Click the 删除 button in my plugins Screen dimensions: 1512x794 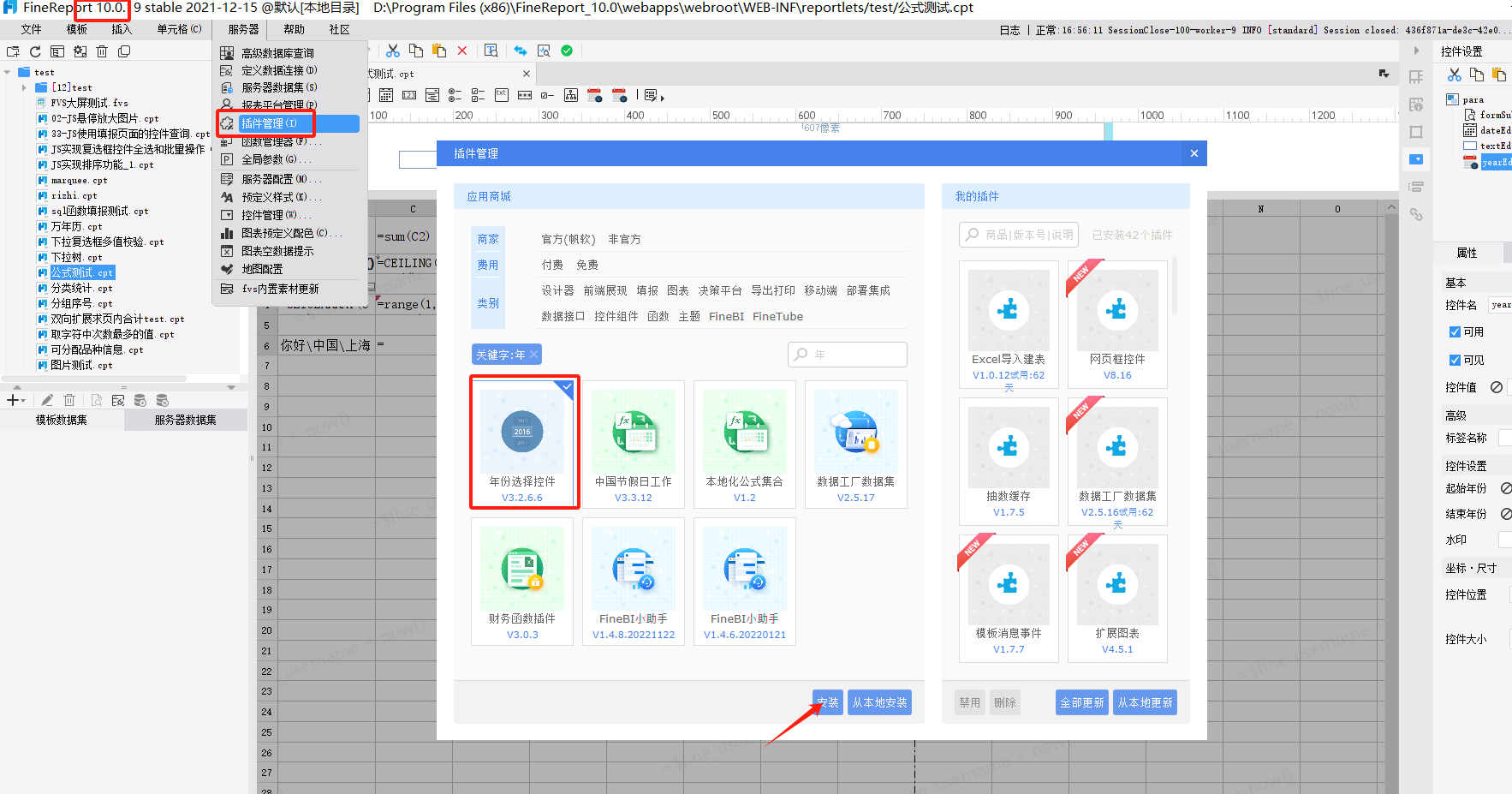[x=1004, y=702]
